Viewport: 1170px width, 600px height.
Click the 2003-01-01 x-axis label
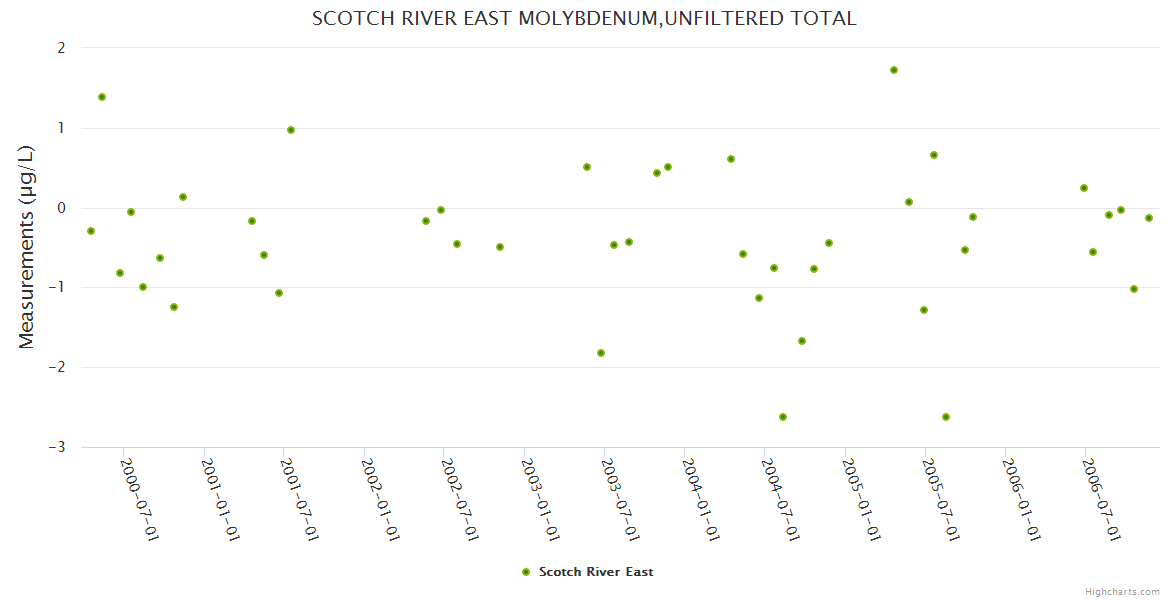click(x=541, y=499)
